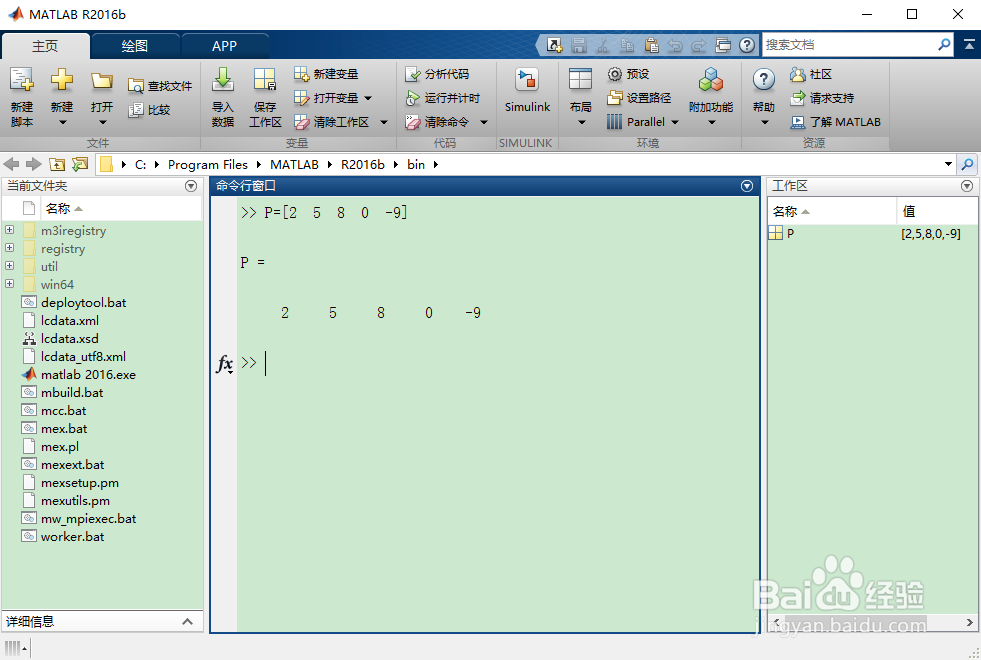Screen dimensions: 981x660
Task: Select mexsetup.pm file
Action: [79, 483]
